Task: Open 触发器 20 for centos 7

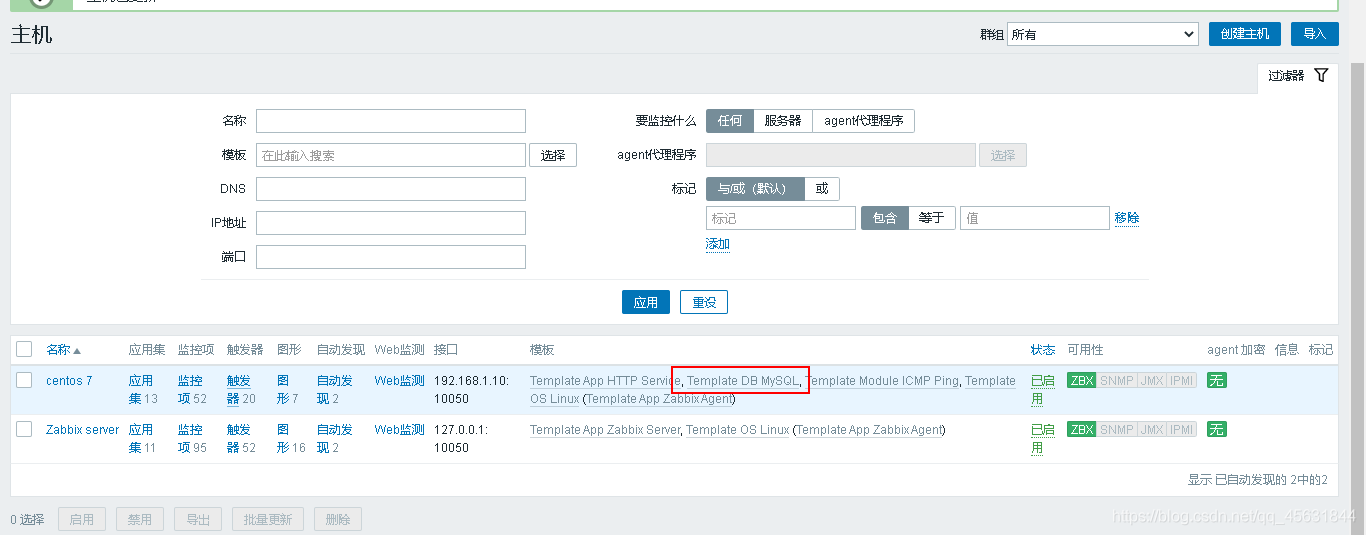Action: [x=239, y=389]
